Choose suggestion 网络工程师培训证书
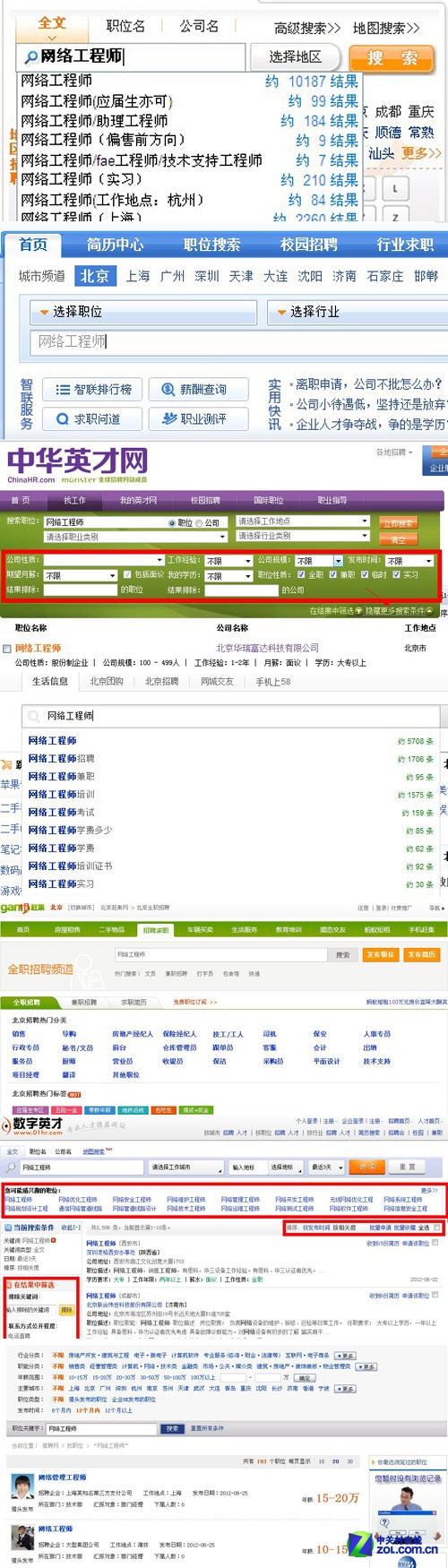 pos(70,866)
